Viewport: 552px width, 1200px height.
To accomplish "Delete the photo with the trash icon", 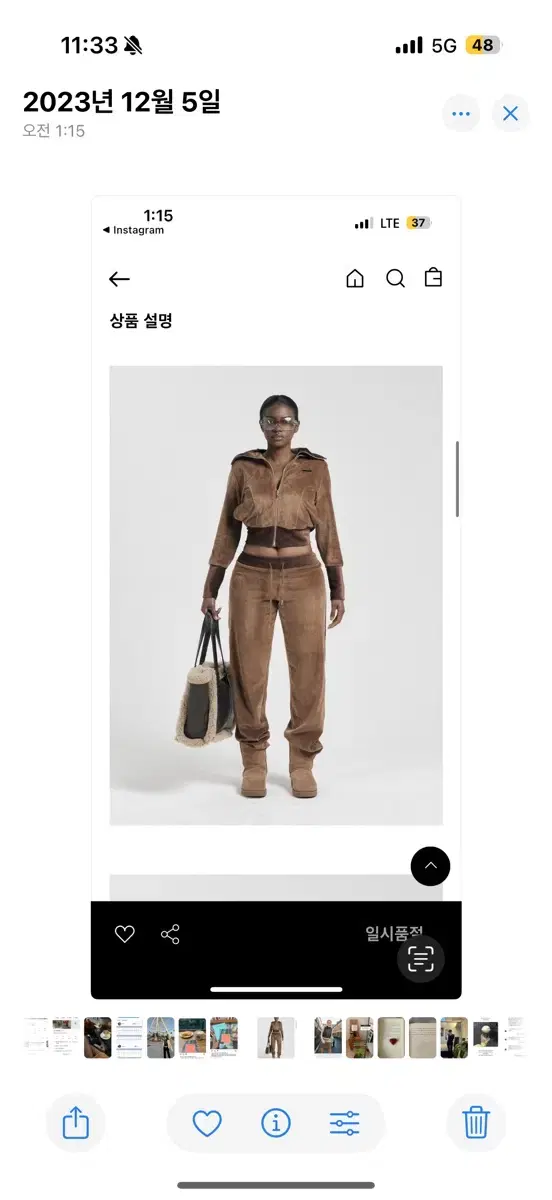I will pyautogui.click(x=476, y=1123).
